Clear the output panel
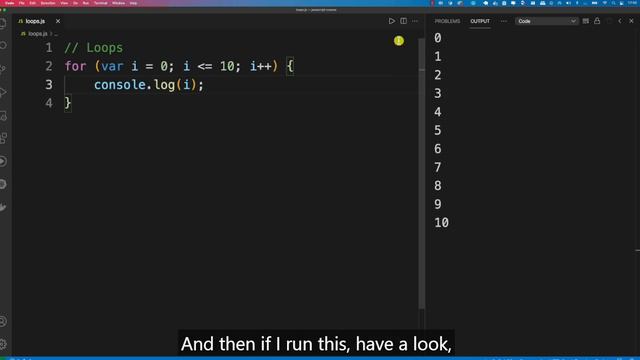This screenshot has height=360, width=640. 586,21
